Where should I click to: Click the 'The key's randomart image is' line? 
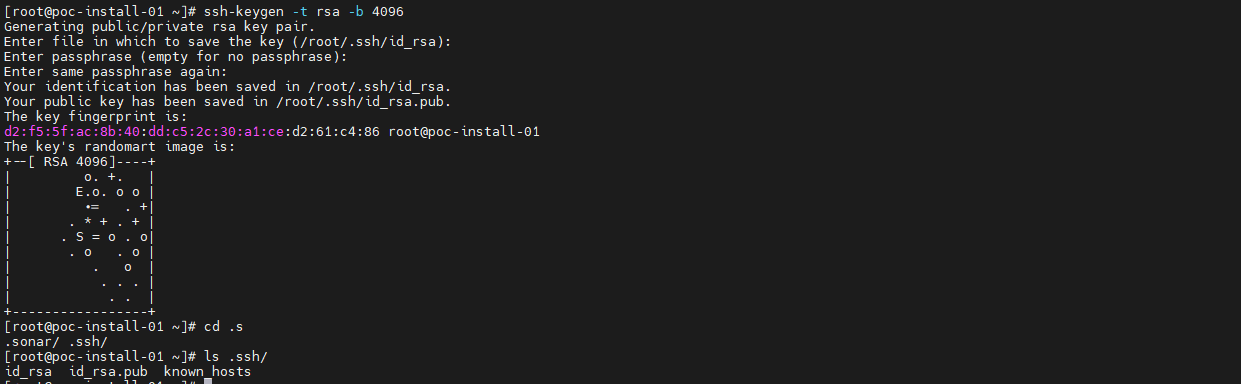point(120,146)
